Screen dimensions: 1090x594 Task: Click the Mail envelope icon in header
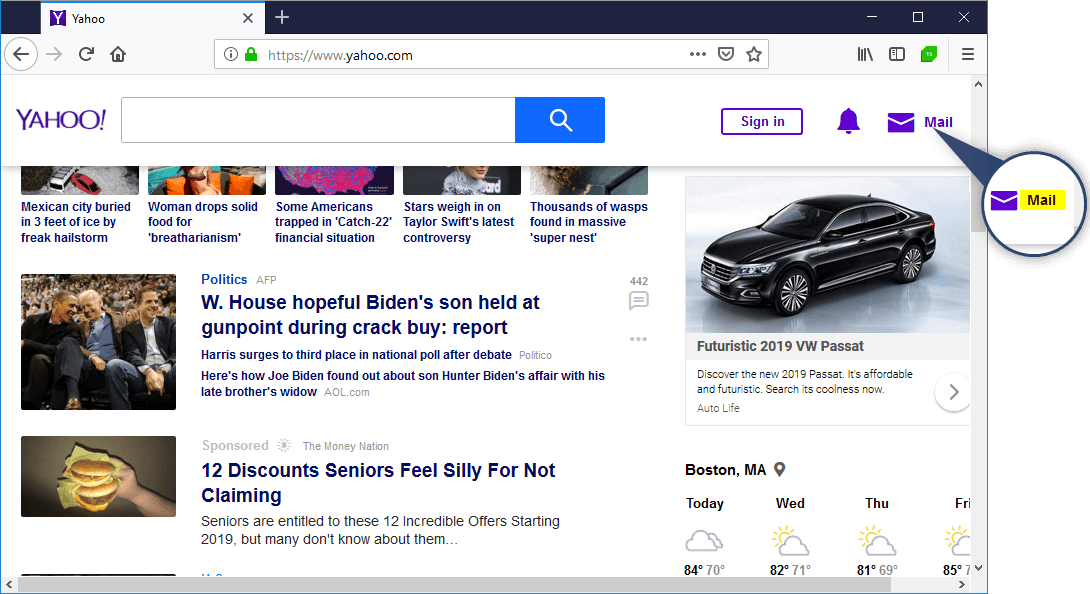point(900,122)
